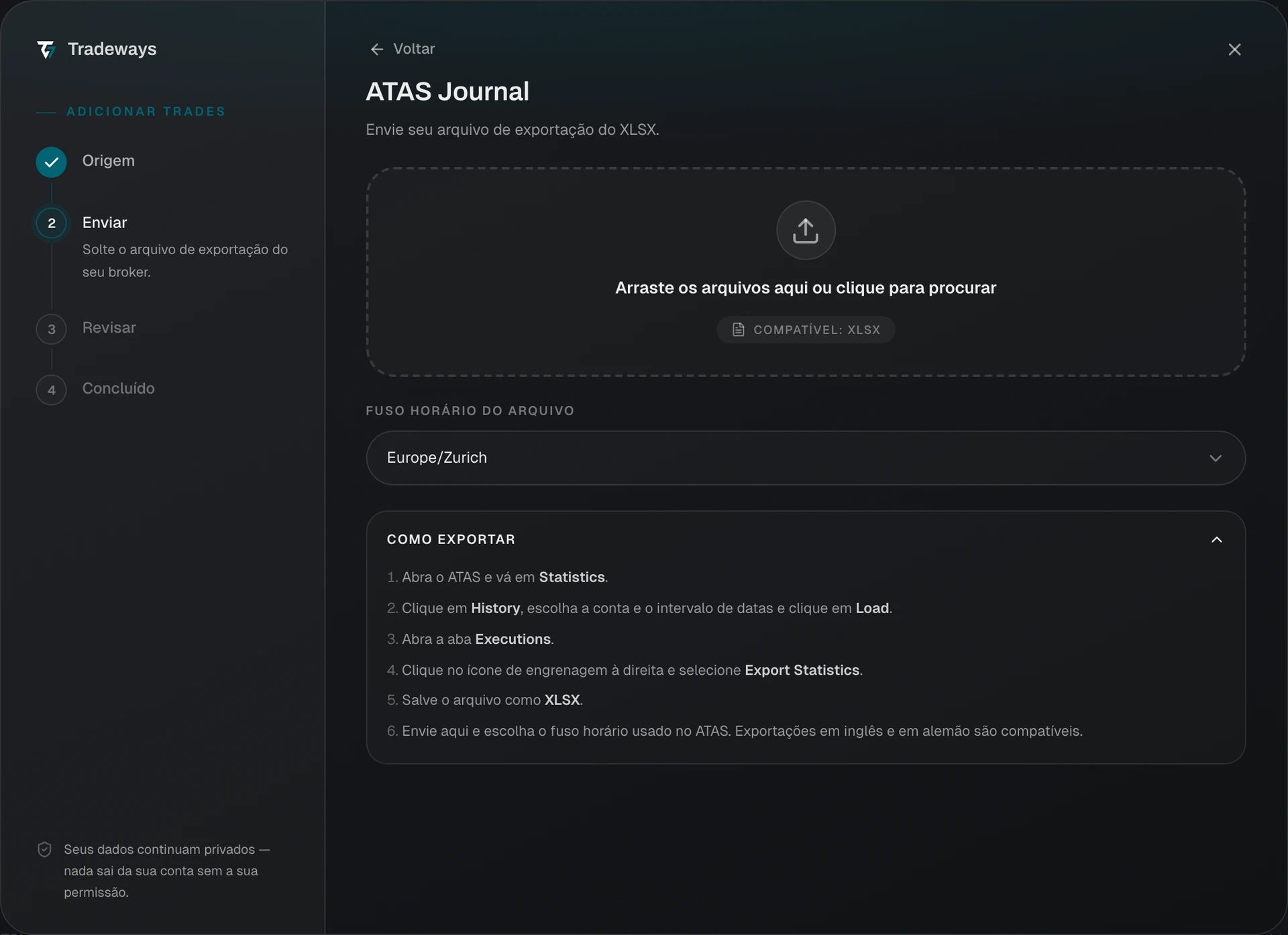Click the Origem step checkmark icon
This screenshot has height=935, width=1288.
[x=52, y=162]
